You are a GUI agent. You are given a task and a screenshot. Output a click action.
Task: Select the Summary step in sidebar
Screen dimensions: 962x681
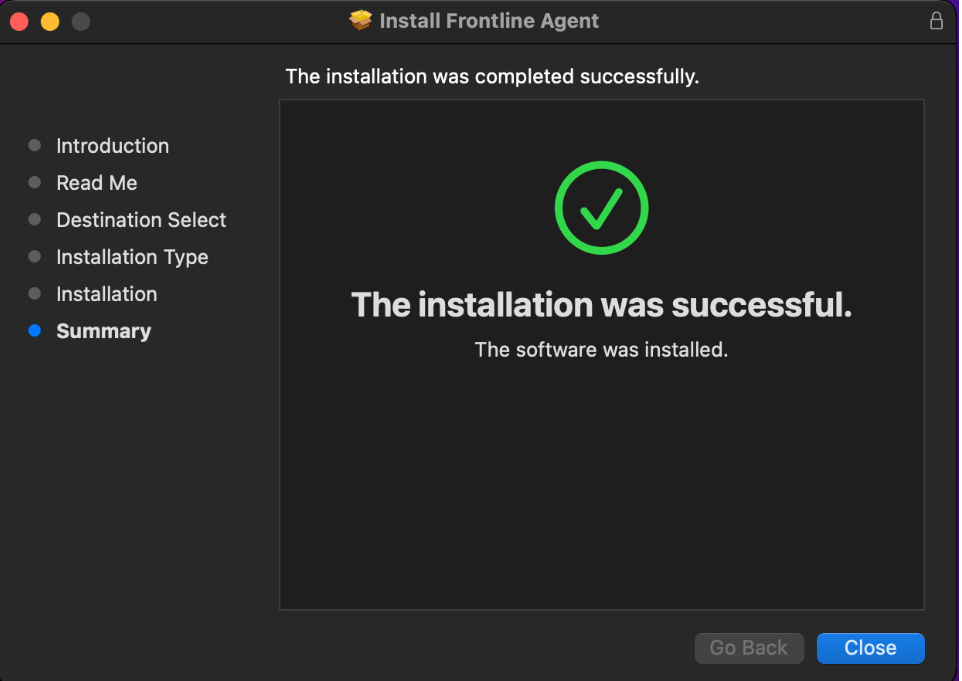pyautogui.click(x=103, y=331)
